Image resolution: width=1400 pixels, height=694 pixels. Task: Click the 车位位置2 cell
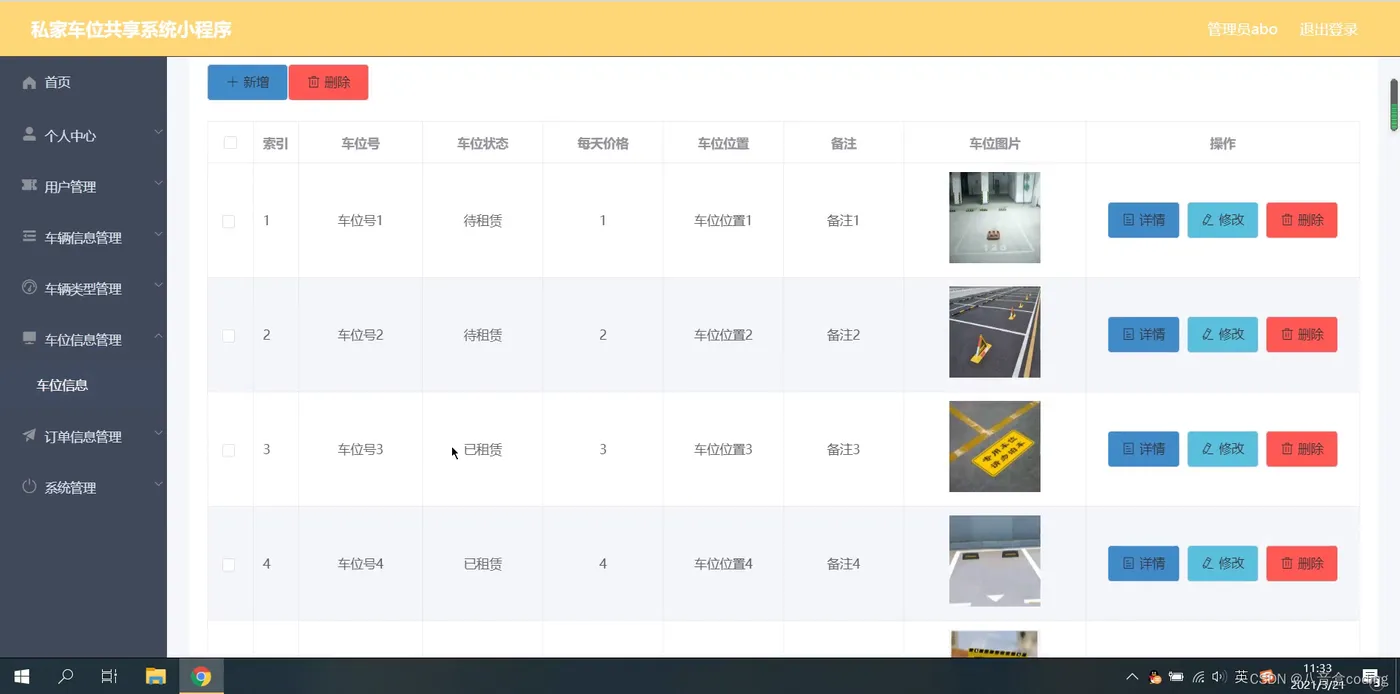[x=723, y=335]
